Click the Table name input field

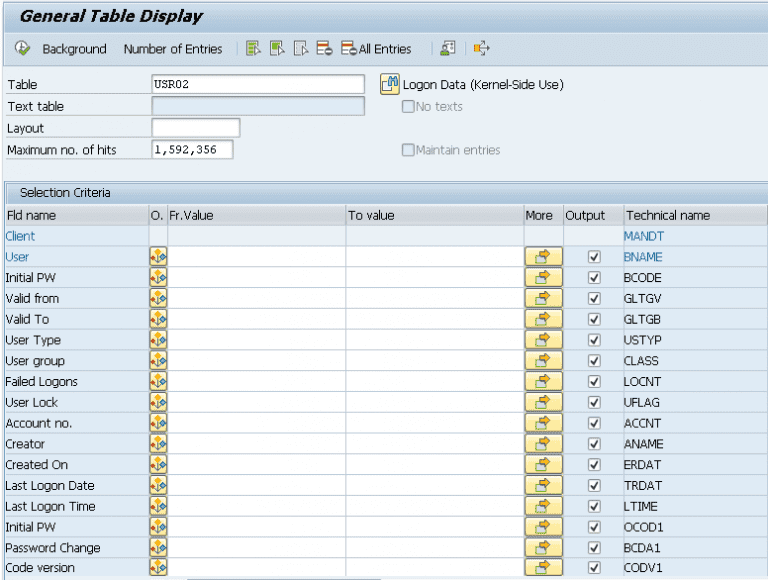click(x=257, y=85)
